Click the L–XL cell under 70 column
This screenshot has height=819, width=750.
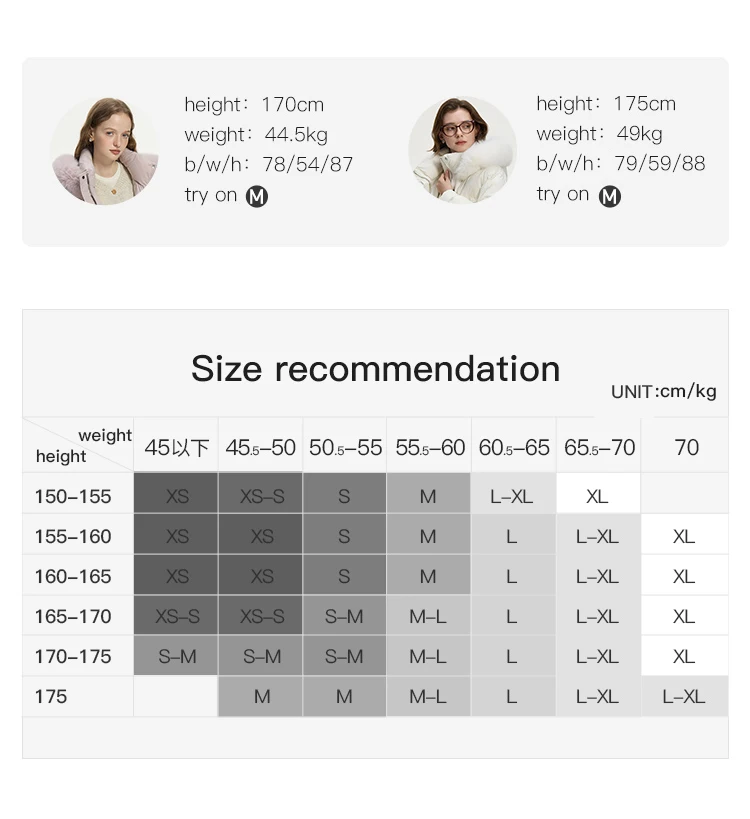pos(685,696)
